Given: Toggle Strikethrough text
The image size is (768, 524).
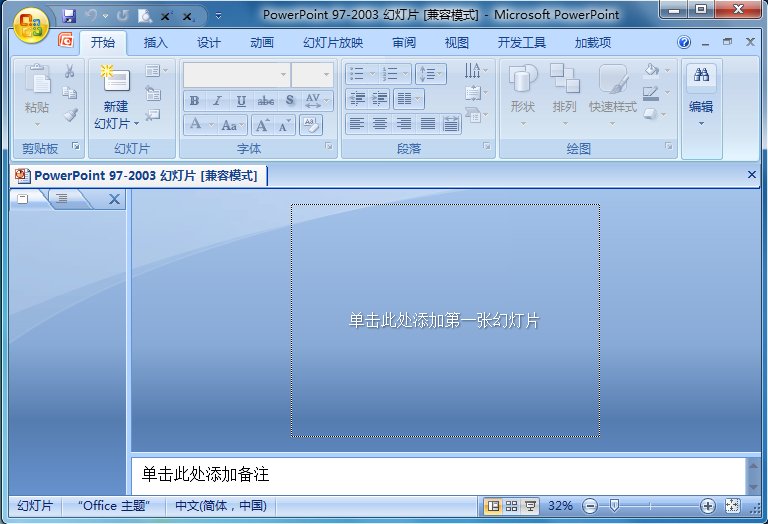Looking at the screenshot, I should pyautogui.click(x=265, y=100).
